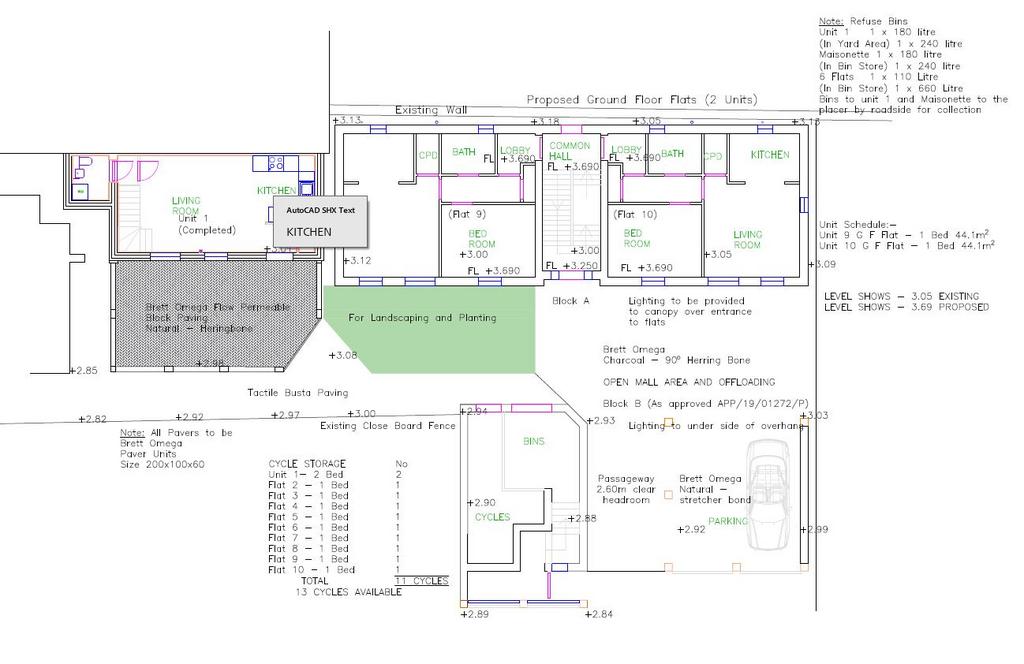Click the 'Passageway 2.60m clear headroom' note
The width and height of the screenshot is (1024, 664).
[626, 489]
